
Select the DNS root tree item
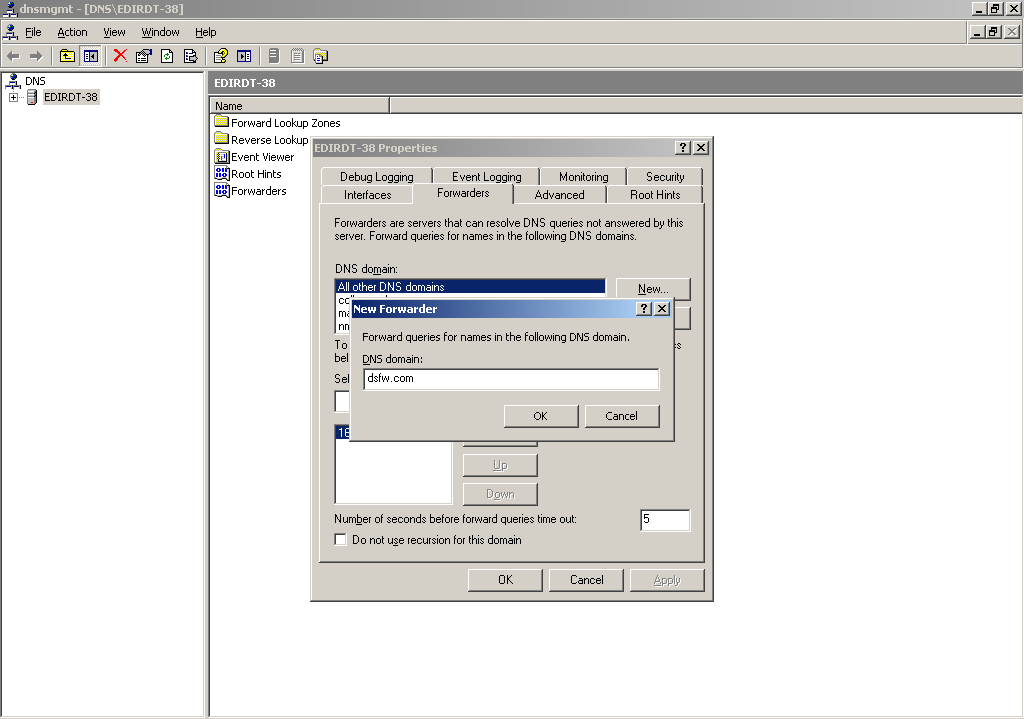pos(34,81)
